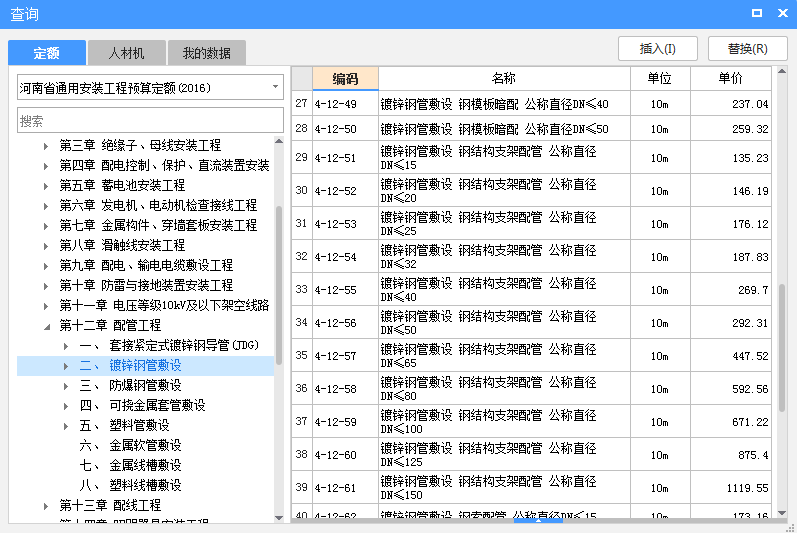Click table scrollbar up arrow
Screen dimensions: 797x533
point(782,71)
